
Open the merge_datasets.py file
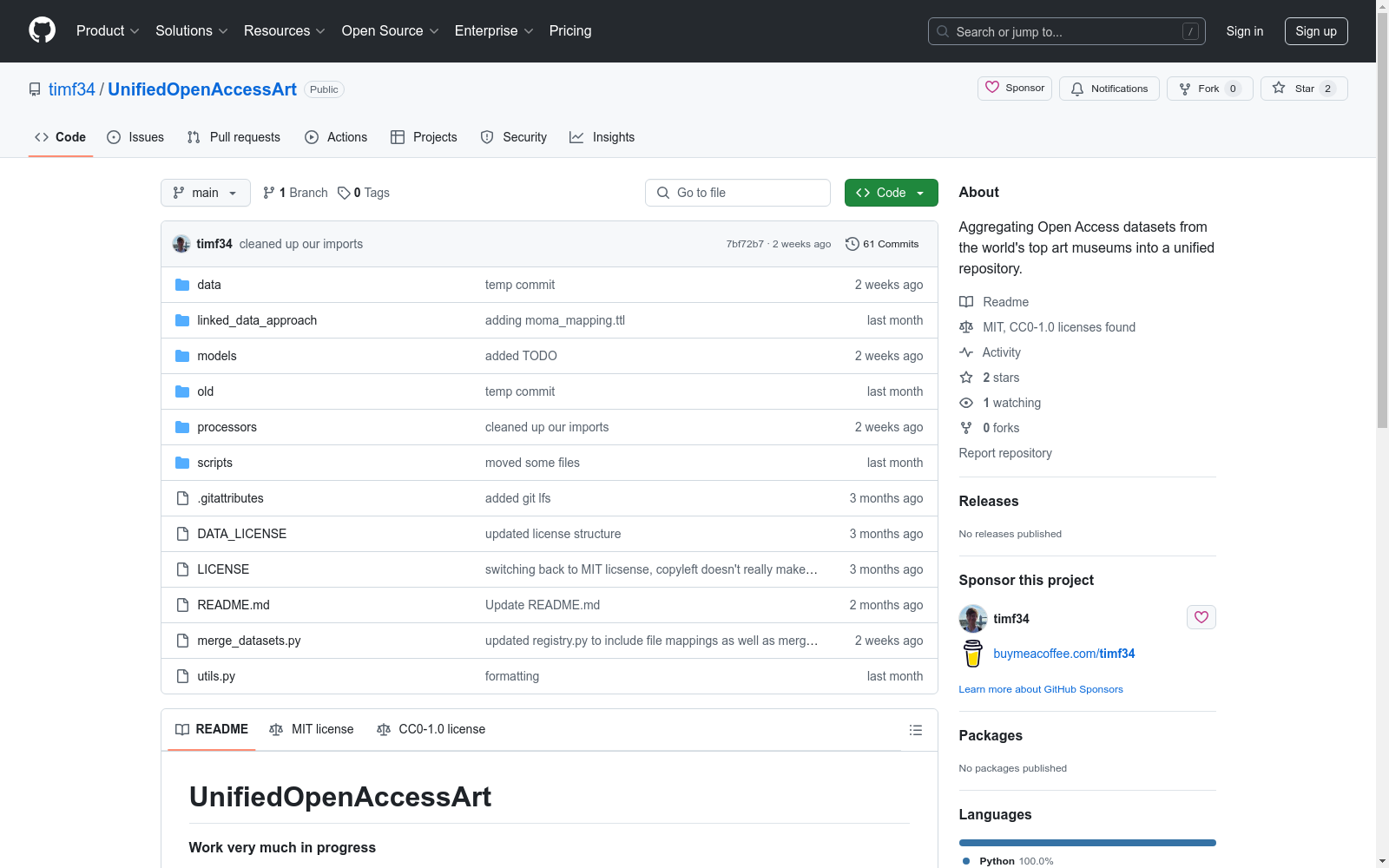click(249, 641)
